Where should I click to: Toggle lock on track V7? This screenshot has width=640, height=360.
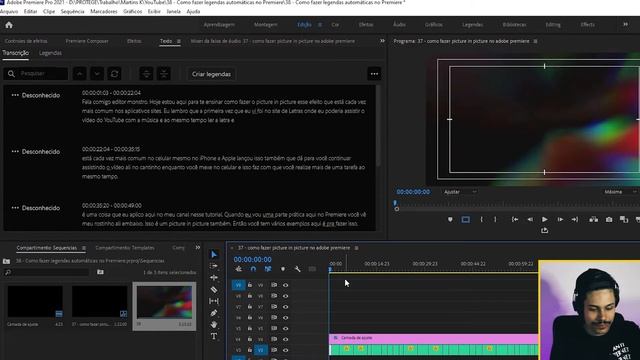pos(250,307)
